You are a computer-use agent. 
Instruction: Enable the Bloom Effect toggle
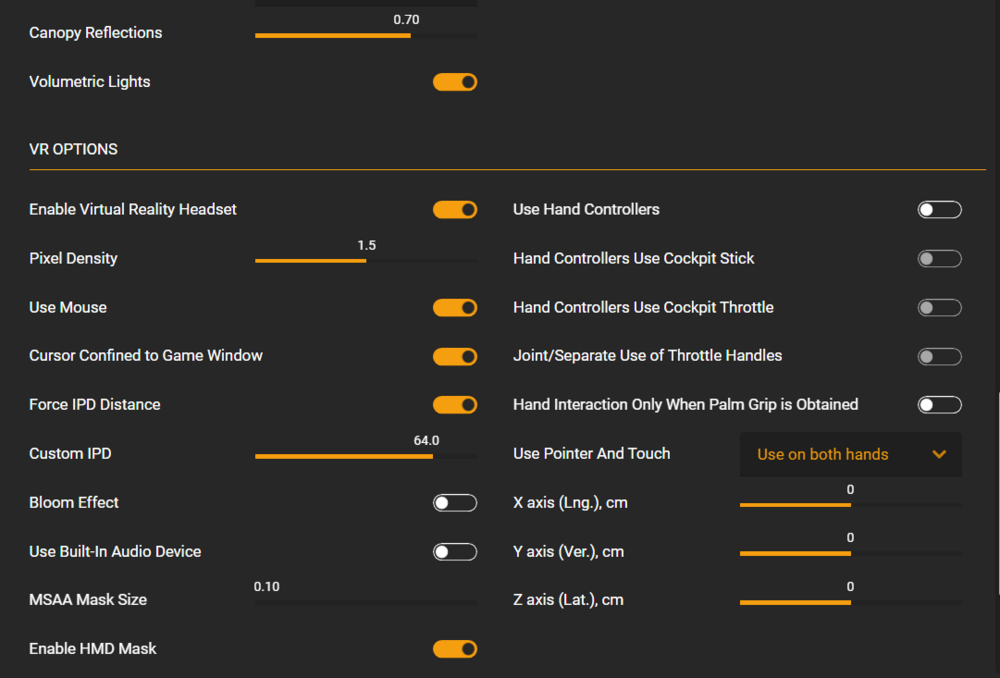coord(455,503)
